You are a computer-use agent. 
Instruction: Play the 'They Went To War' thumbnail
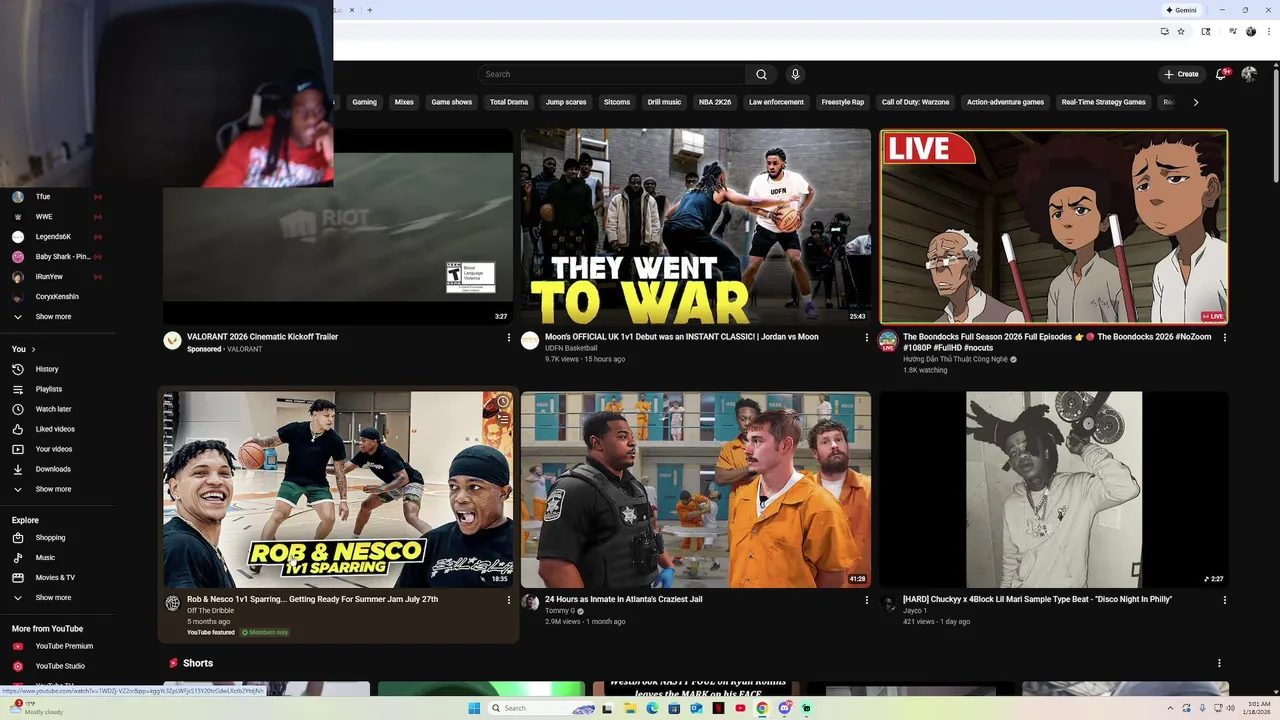[696, 226]
